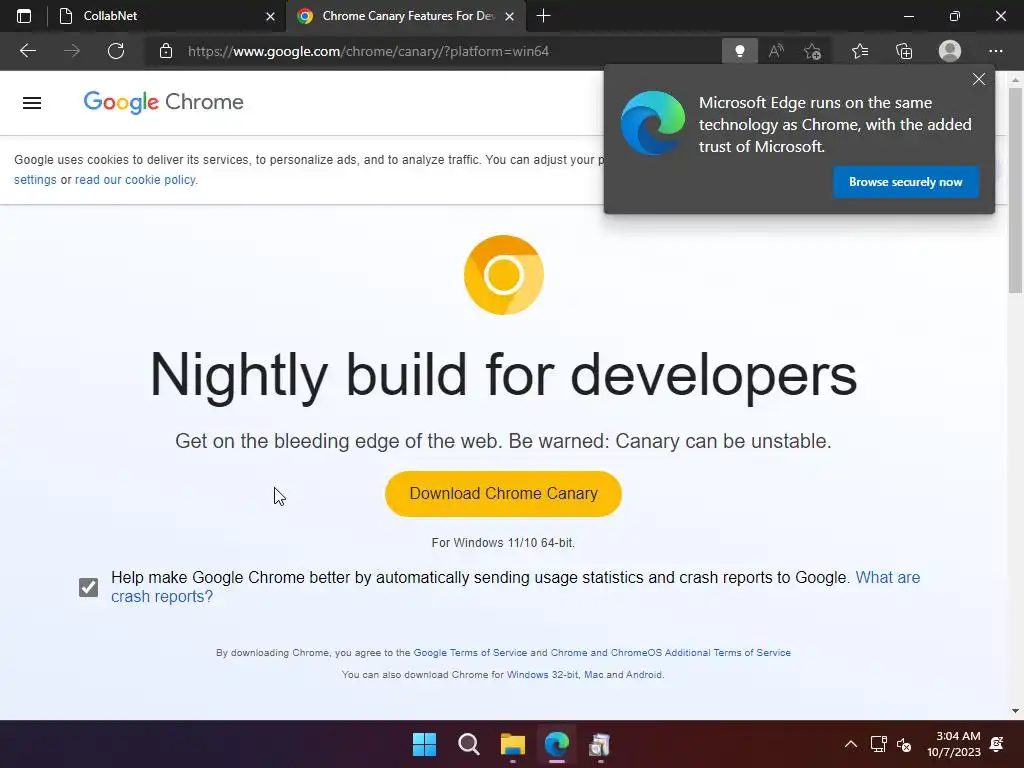The height and width of the screenshot is (768, 1024).
Task: Click the address bar URL field
Action: 368,51
